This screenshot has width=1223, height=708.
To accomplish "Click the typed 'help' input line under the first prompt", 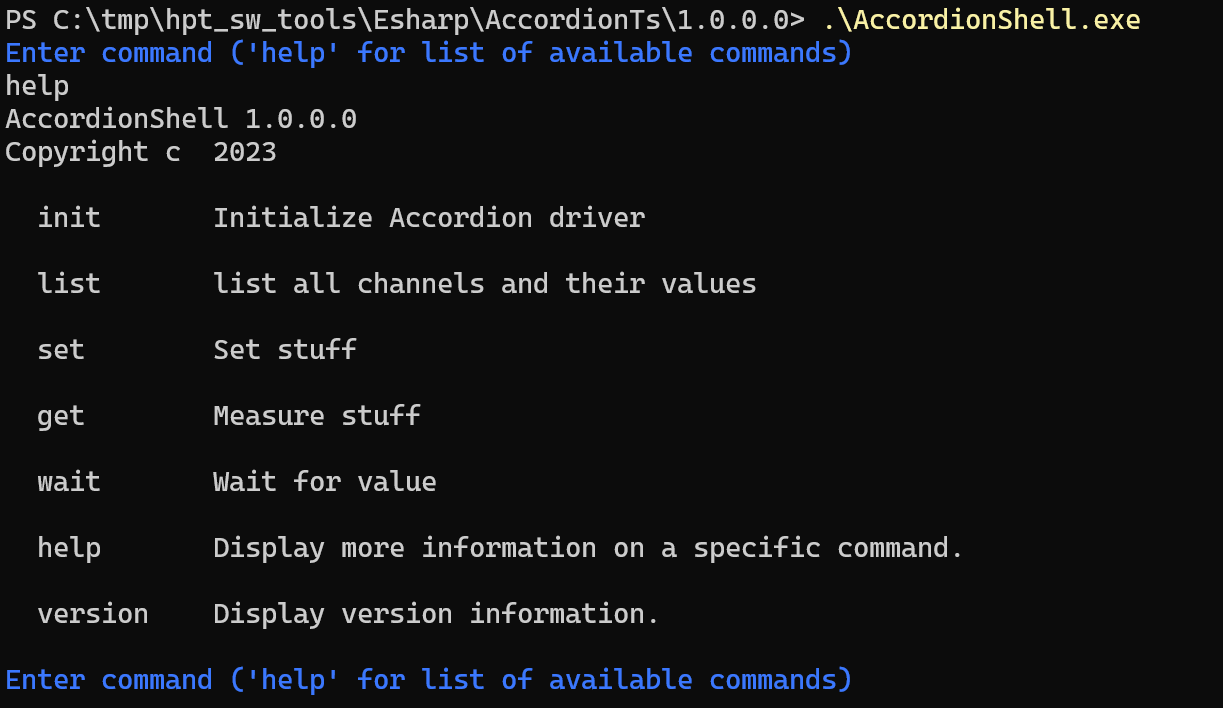I will [37, 86].
